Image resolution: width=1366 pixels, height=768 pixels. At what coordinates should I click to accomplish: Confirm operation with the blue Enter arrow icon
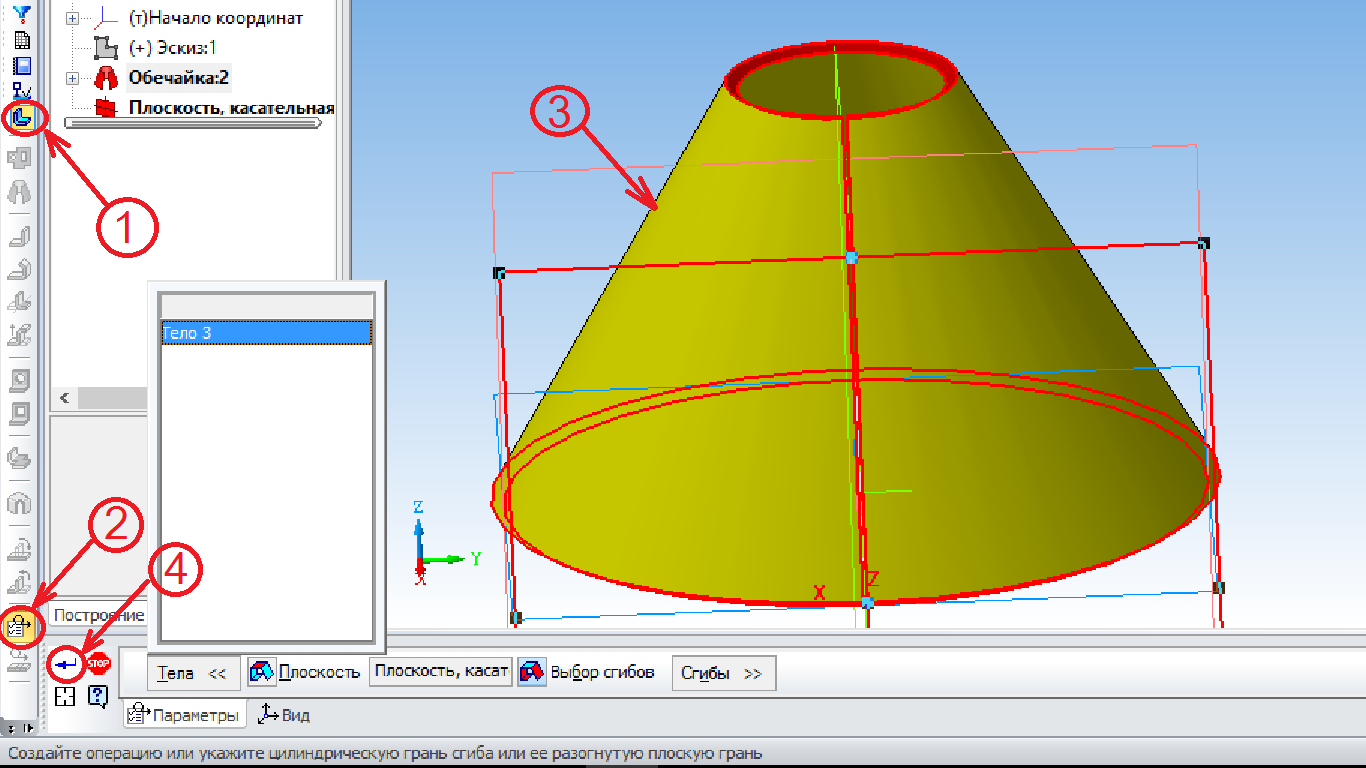coord(67,663)
